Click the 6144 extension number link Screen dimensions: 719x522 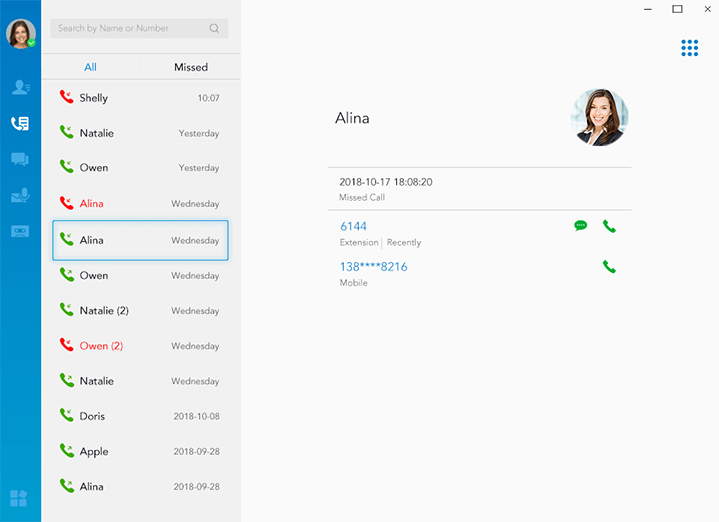(353, 227)
